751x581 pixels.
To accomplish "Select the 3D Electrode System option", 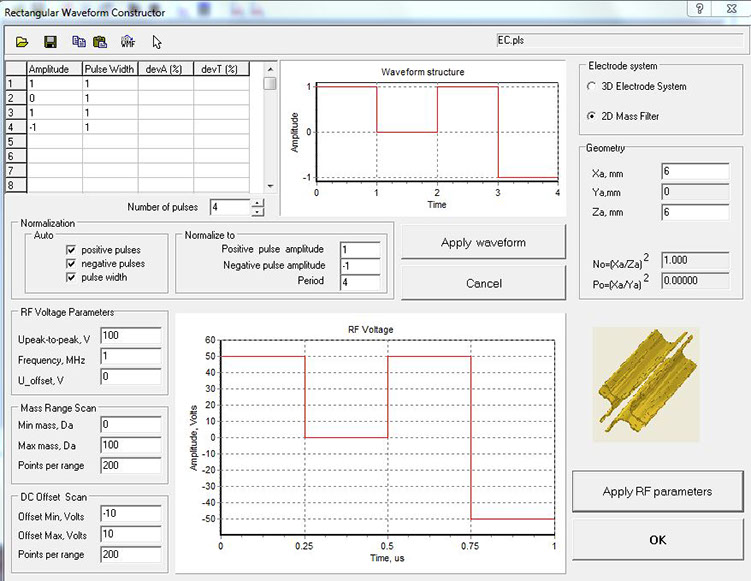I will point(592,86).
